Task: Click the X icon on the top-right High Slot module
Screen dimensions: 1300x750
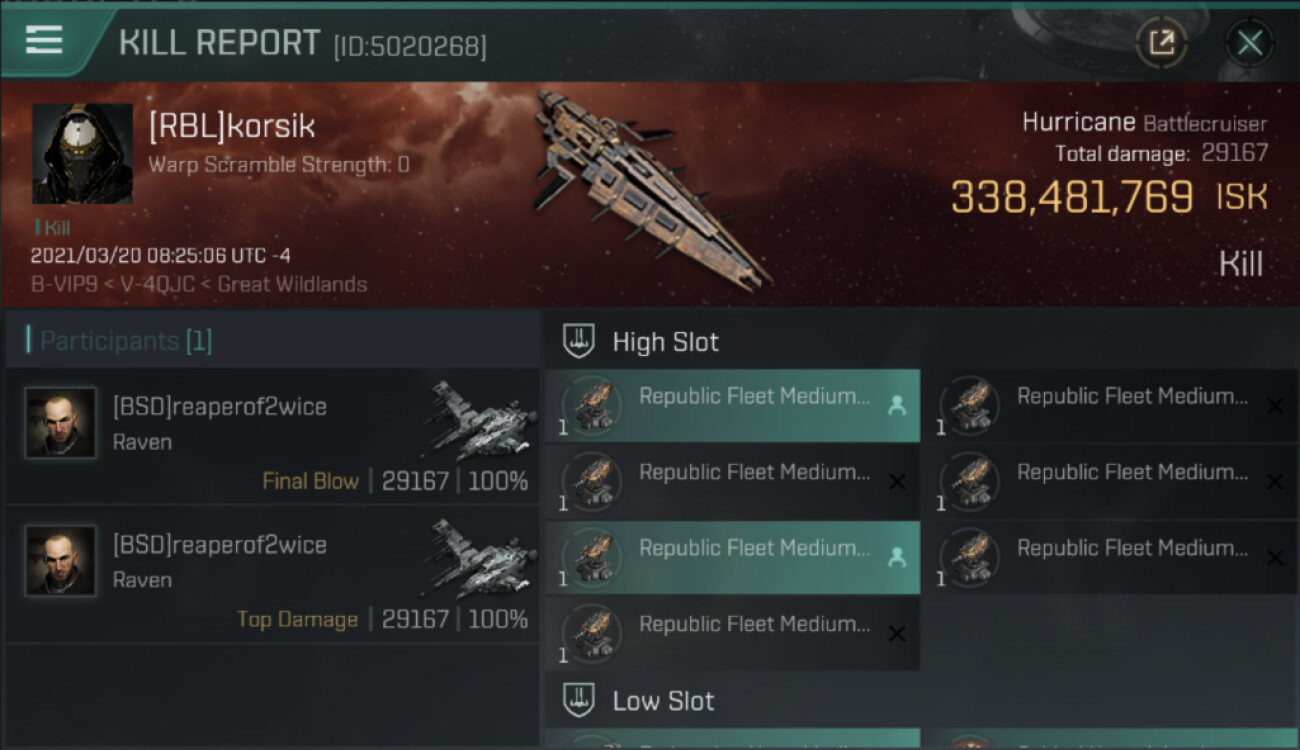Action: pyautogui.click(x=1275, y=406)
